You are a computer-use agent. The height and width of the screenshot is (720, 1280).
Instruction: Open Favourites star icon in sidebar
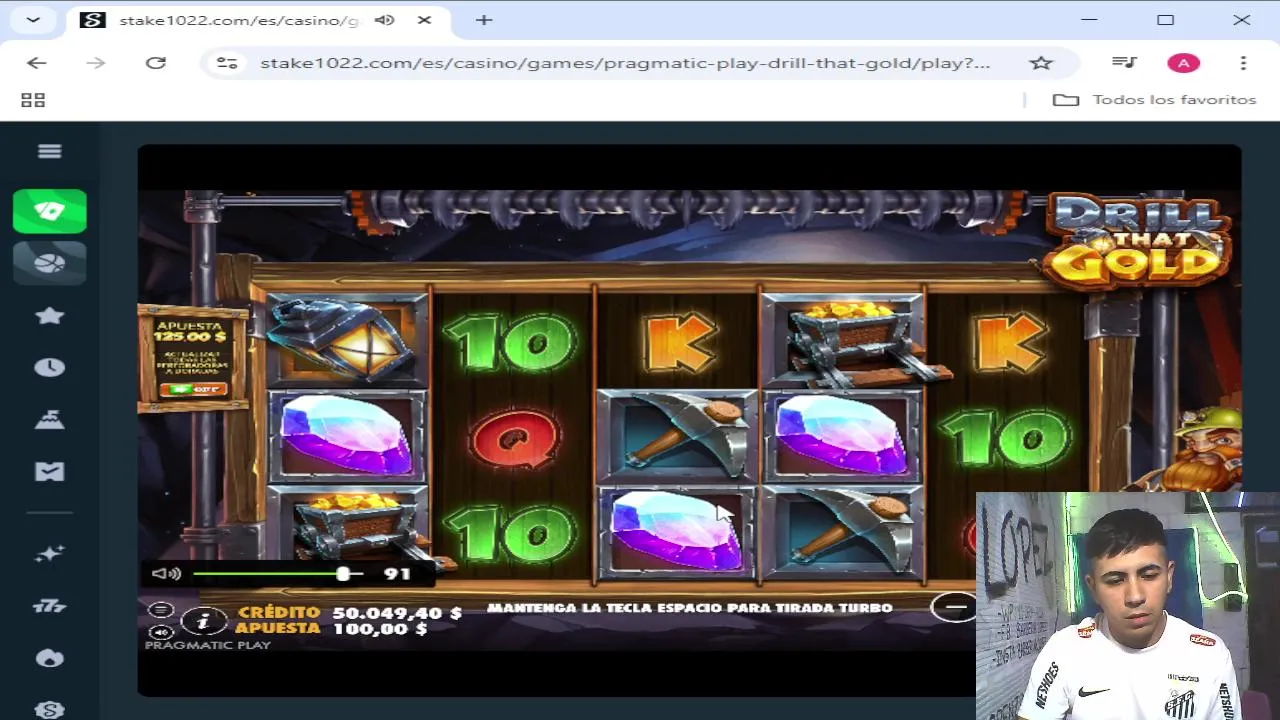click(49, 316)
